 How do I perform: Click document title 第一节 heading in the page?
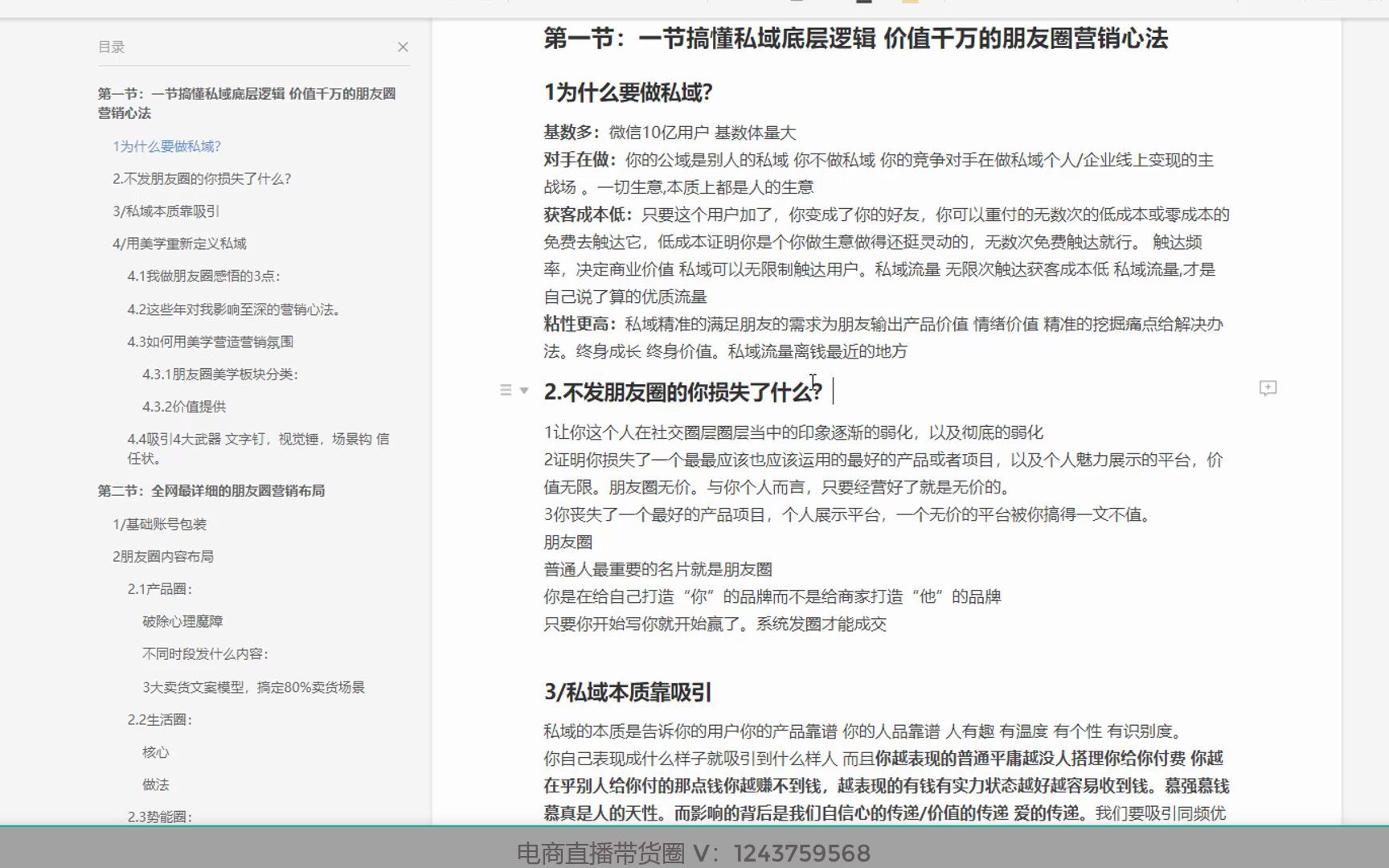tap(855, 39)
